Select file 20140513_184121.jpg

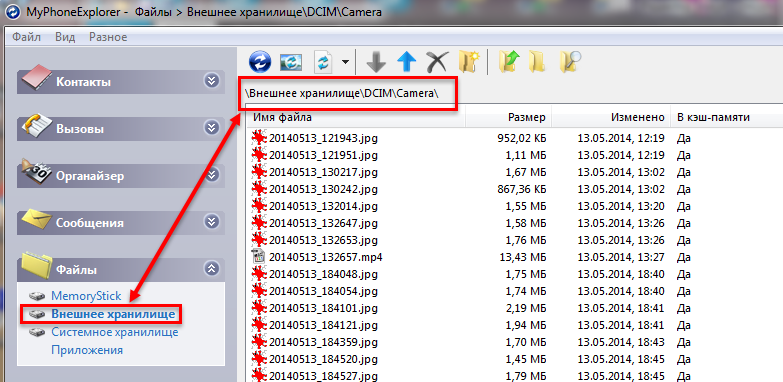323,325
